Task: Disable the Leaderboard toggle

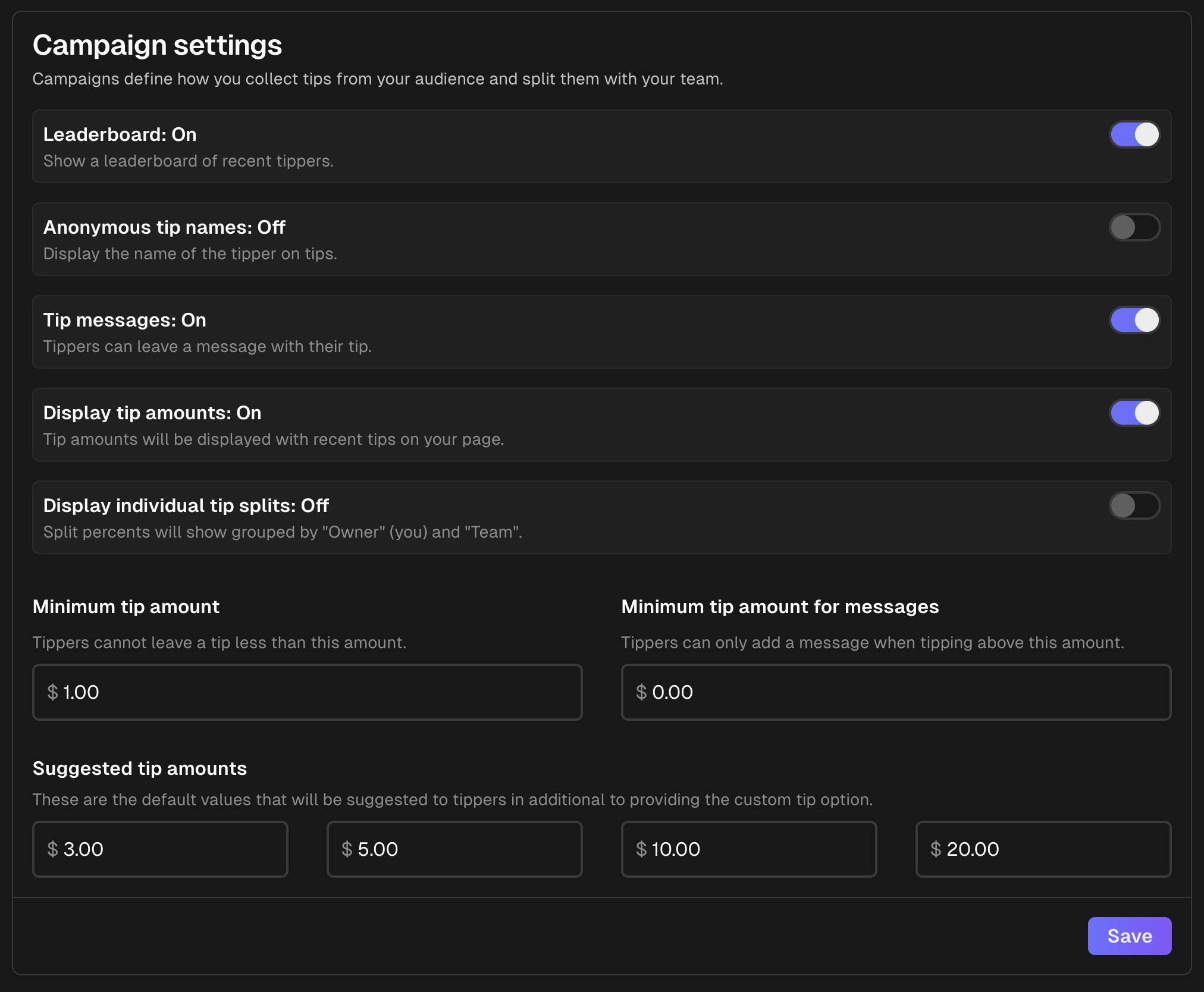Action: pyautogui.click(x=1135, y=134)
